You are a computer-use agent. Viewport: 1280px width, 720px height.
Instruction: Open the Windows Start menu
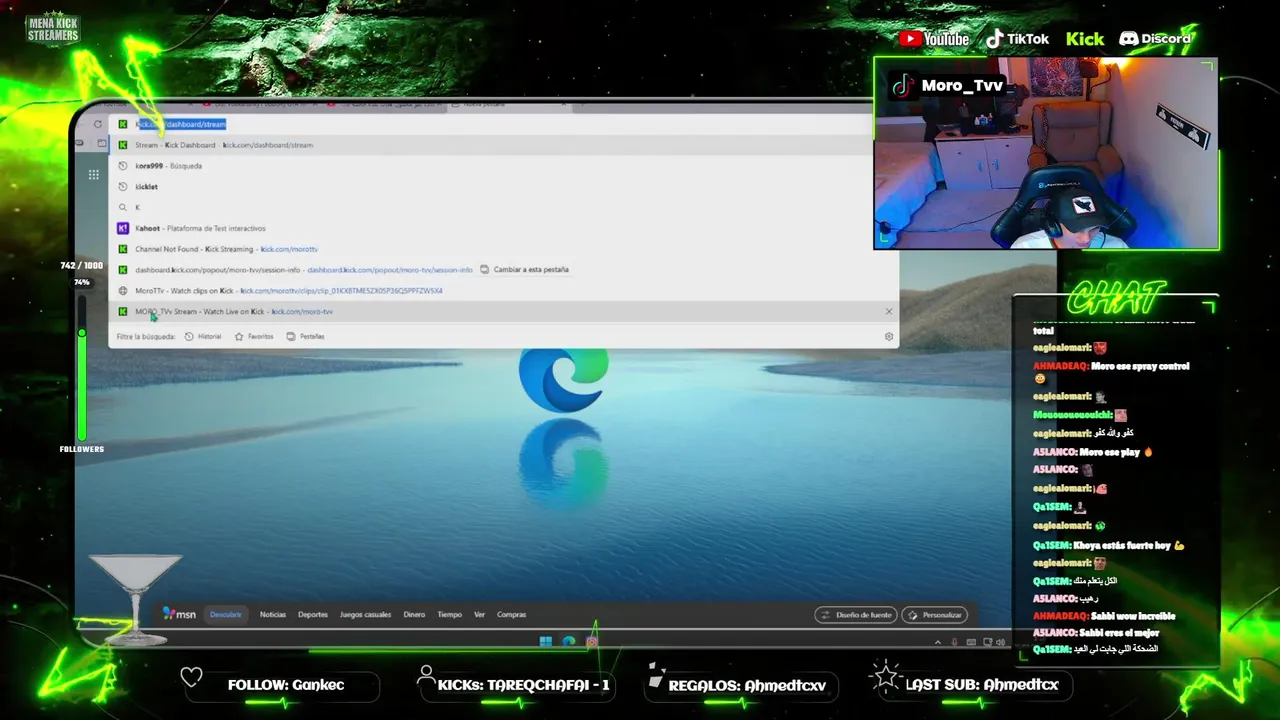coord(545,641)
